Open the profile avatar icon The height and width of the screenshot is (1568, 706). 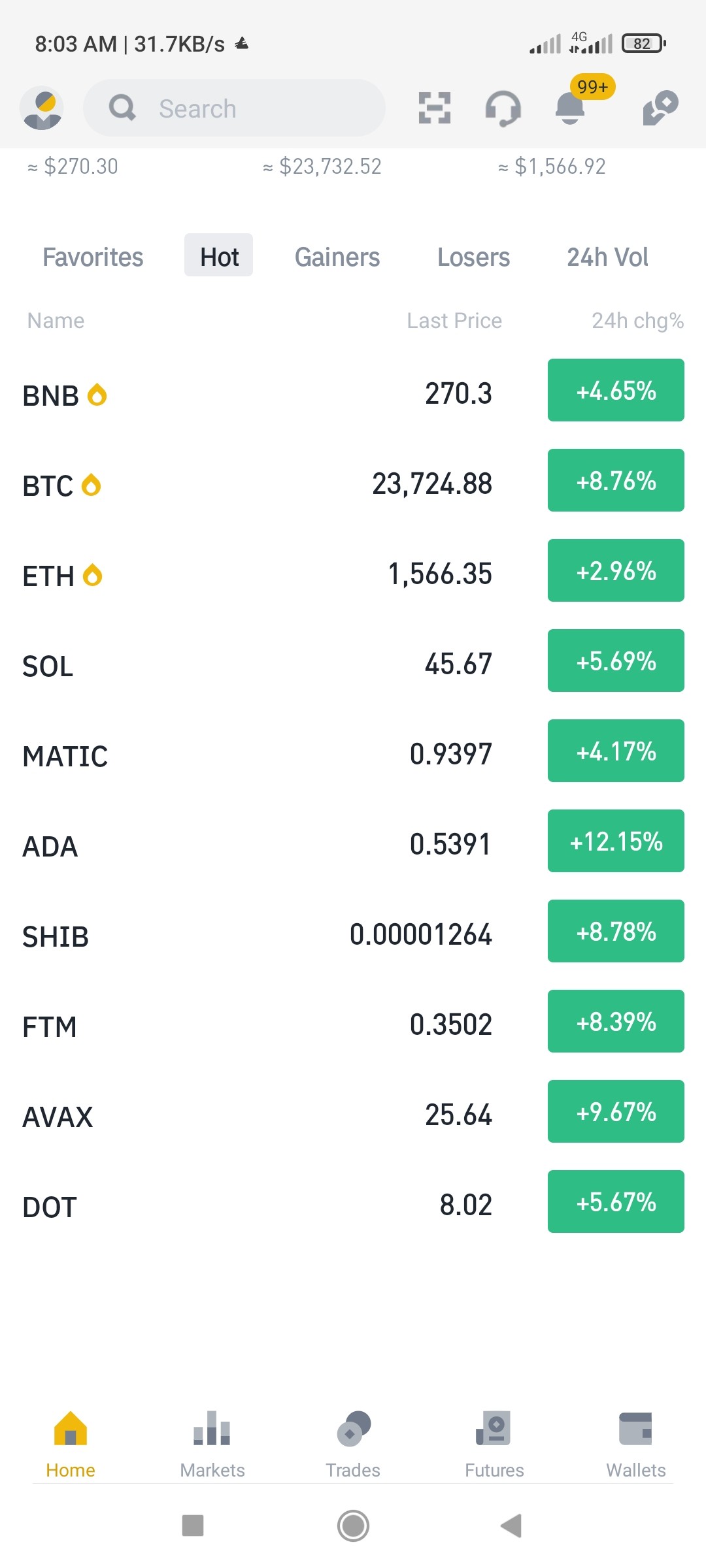click(42, 108)
